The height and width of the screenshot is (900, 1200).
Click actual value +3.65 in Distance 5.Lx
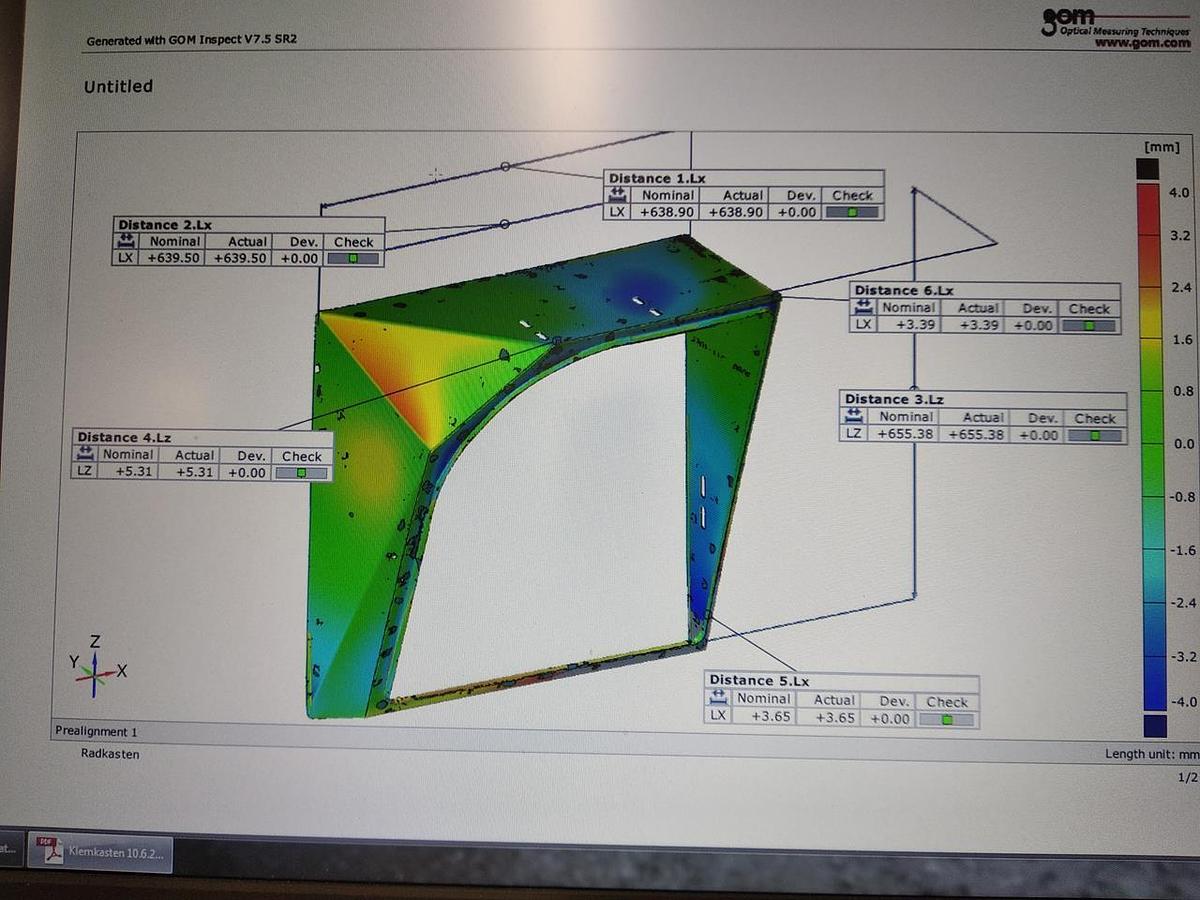point(838,718)
